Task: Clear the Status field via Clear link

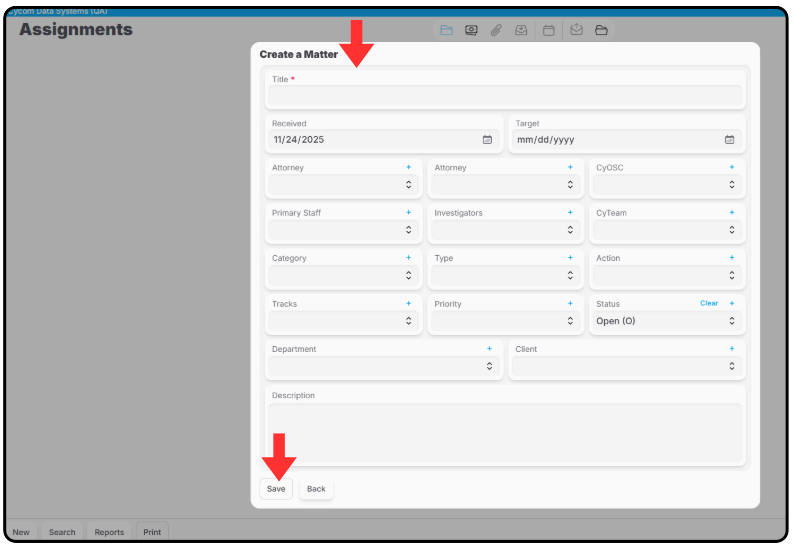Action: [x=709, y=303]
